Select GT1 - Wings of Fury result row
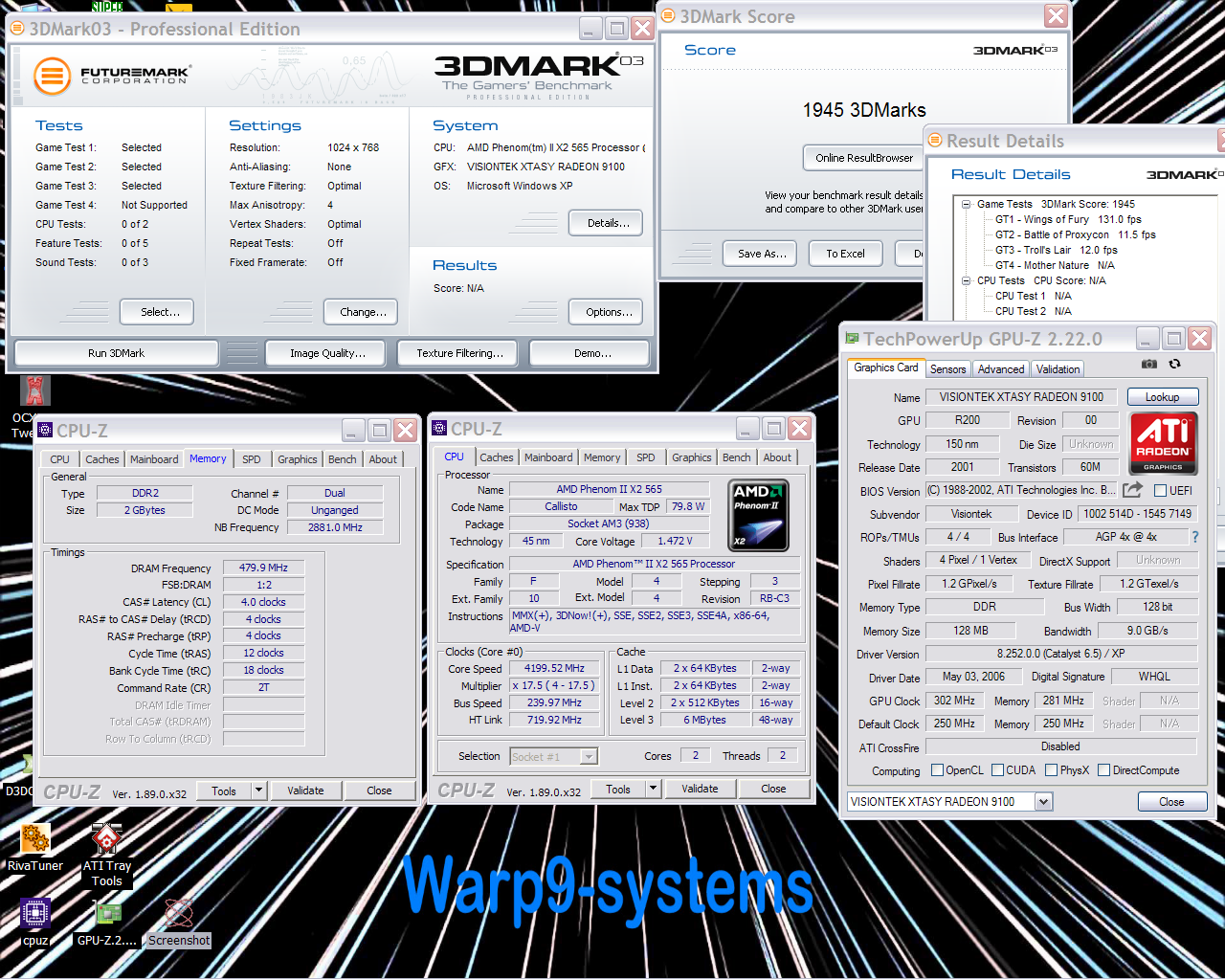Image resolution: width=1225 pixels, height=980 pixels. pyautogui.click(x=1068, y=219)
